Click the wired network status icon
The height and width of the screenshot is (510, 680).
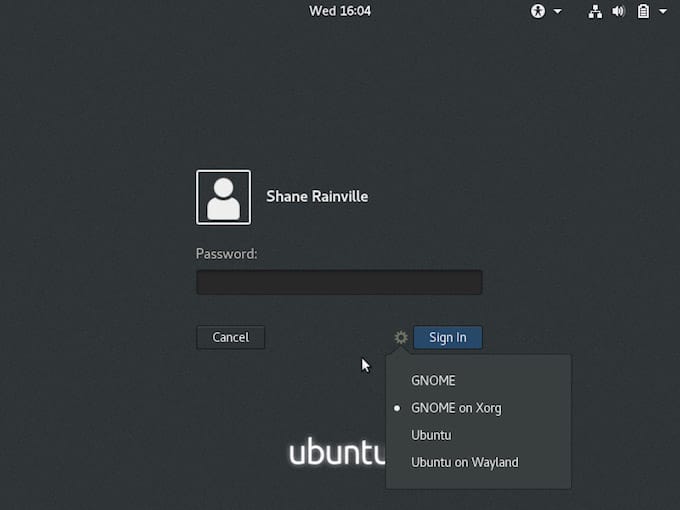click(x=595, y=11)
